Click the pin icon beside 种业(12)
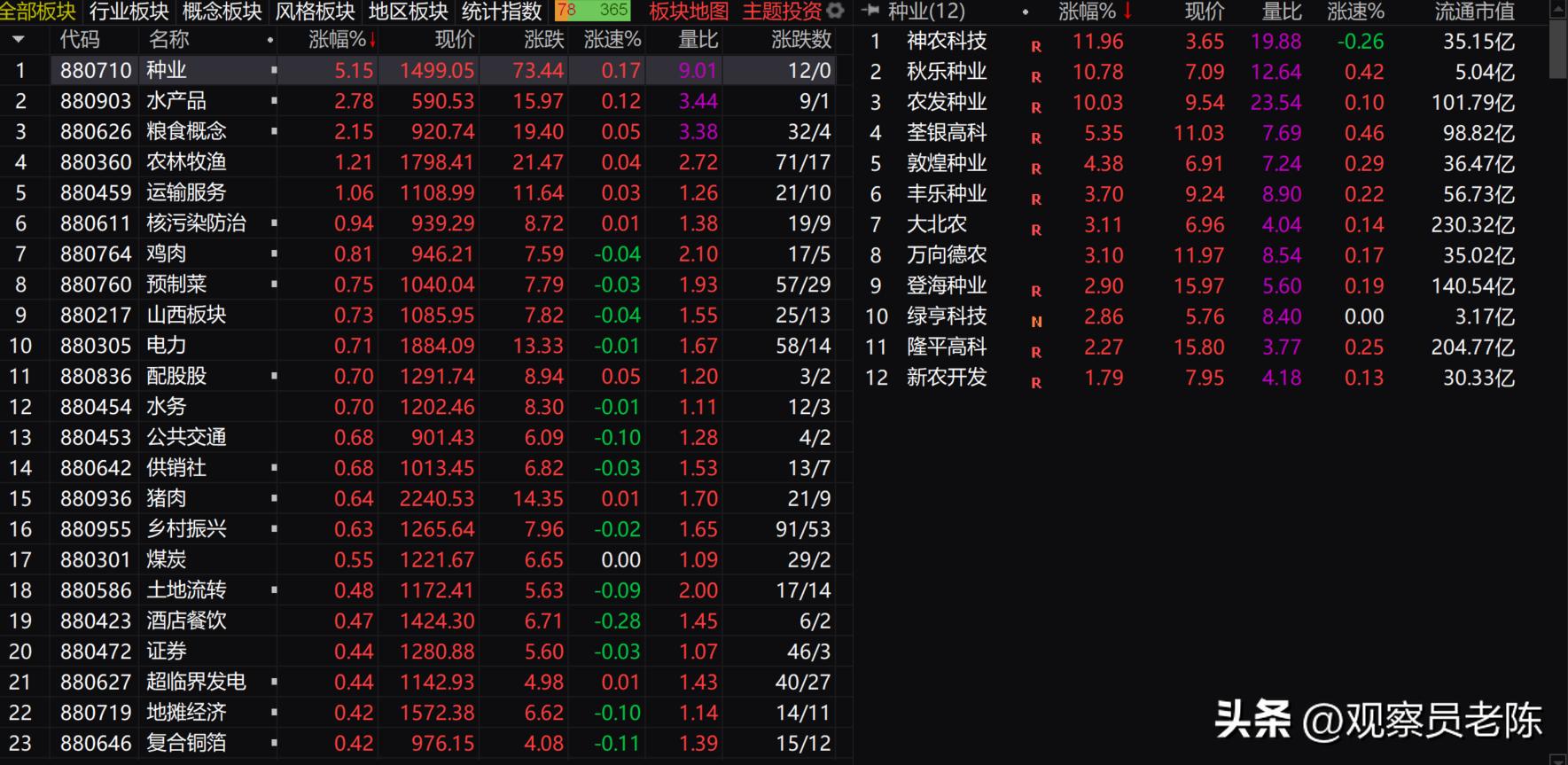 [870, 12]
